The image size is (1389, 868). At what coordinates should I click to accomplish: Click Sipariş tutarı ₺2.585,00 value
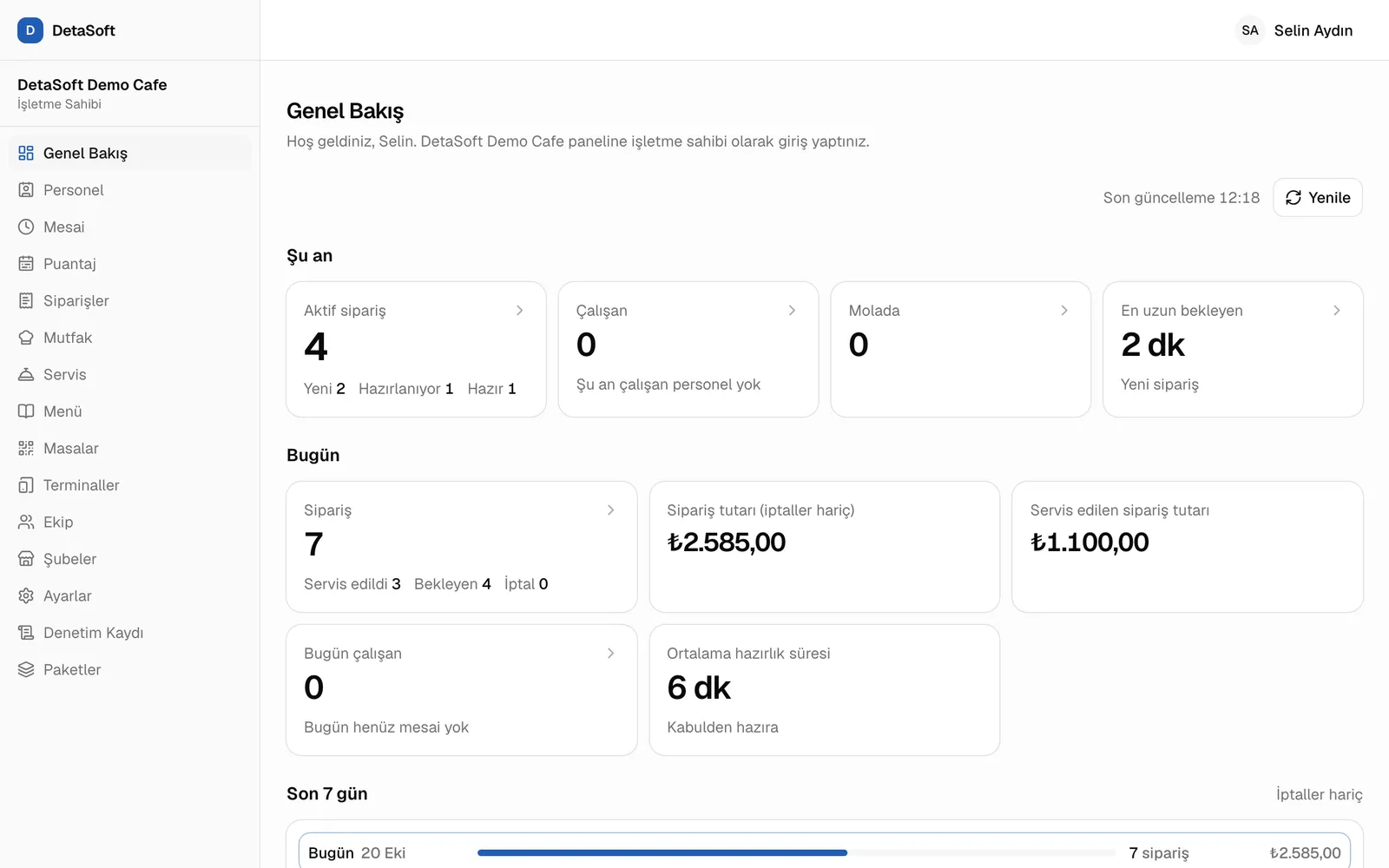tap(727, 542)
